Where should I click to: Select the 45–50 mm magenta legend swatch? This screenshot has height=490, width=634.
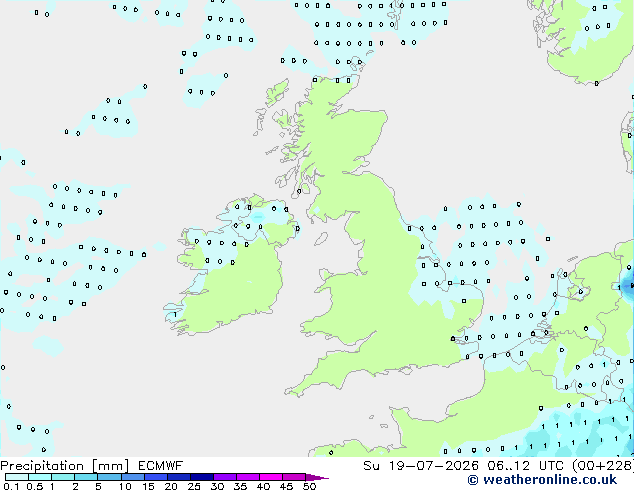[294, 477]
